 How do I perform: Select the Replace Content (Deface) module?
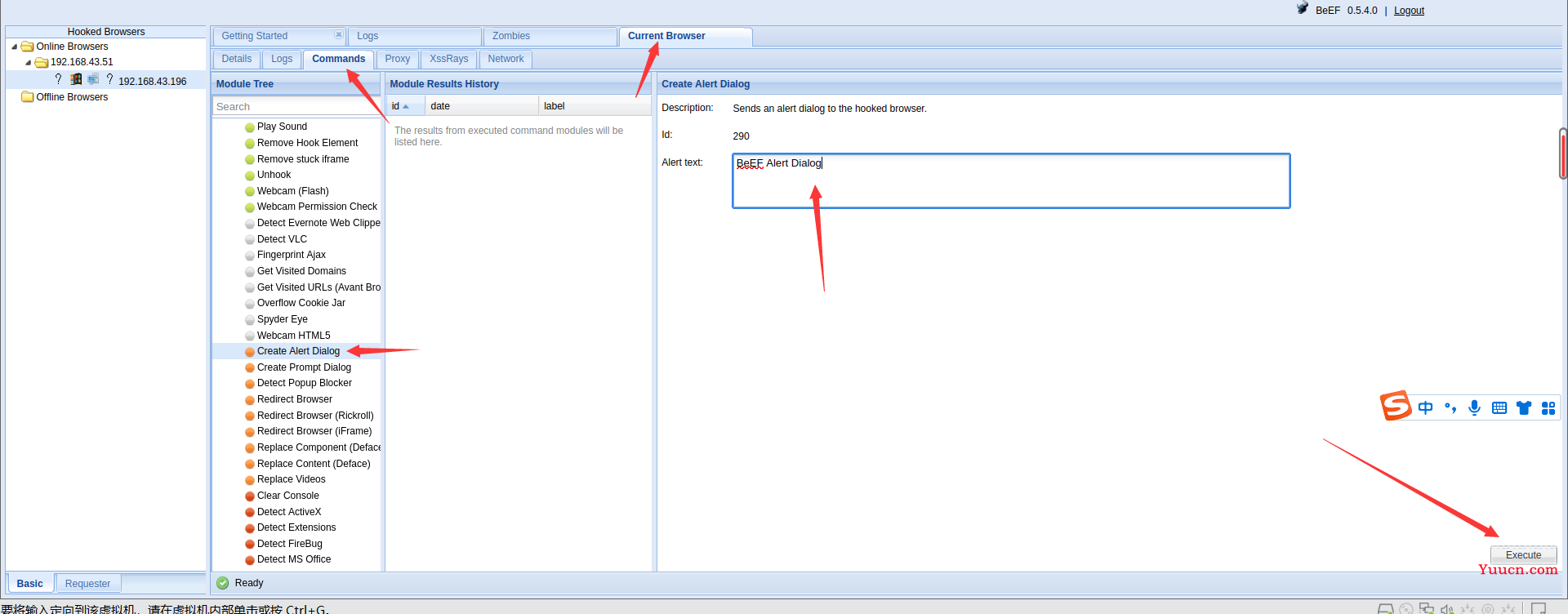[x=314, y=464]
